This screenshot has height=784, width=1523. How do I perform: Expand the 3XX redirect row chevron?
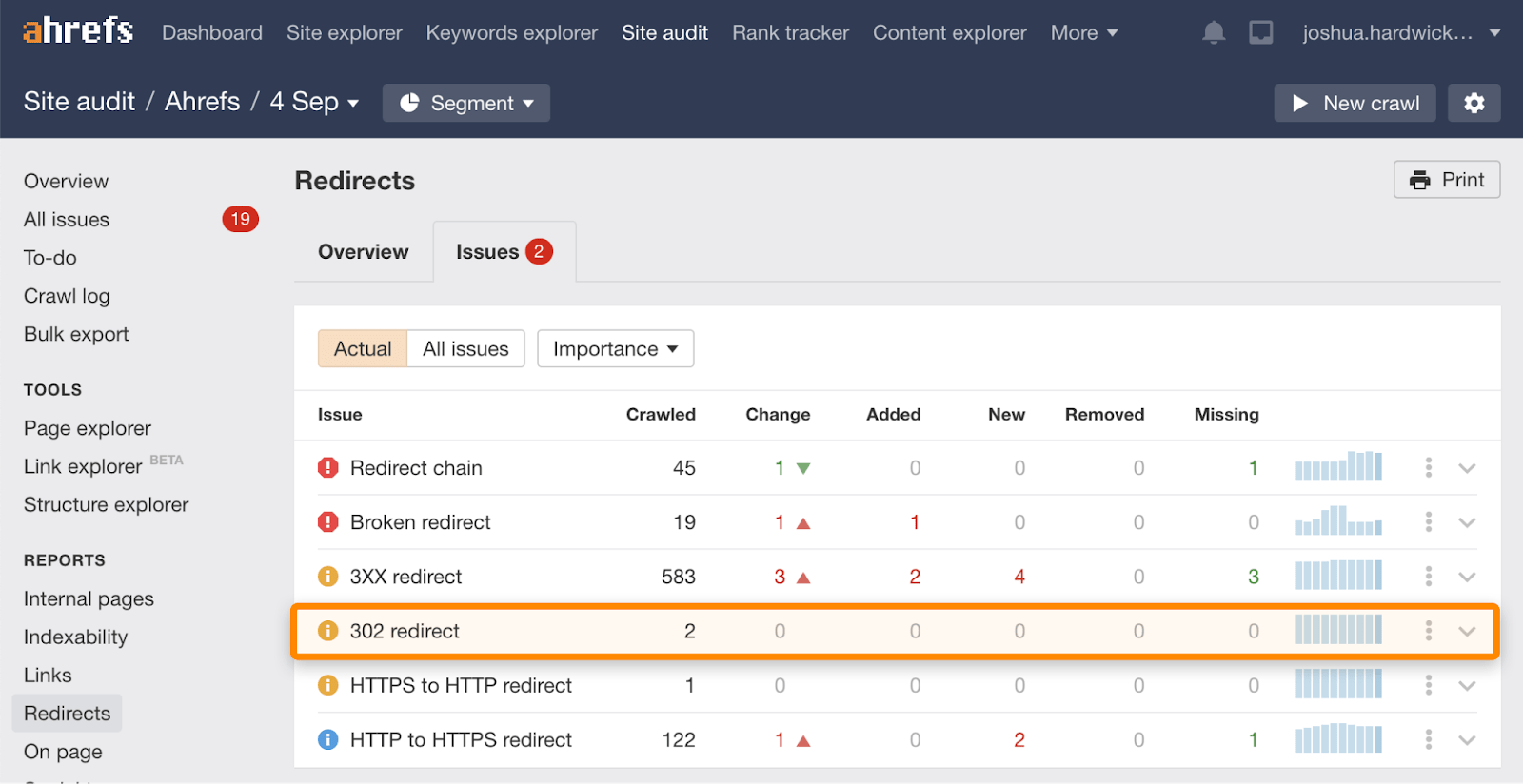pos(1467,577)
